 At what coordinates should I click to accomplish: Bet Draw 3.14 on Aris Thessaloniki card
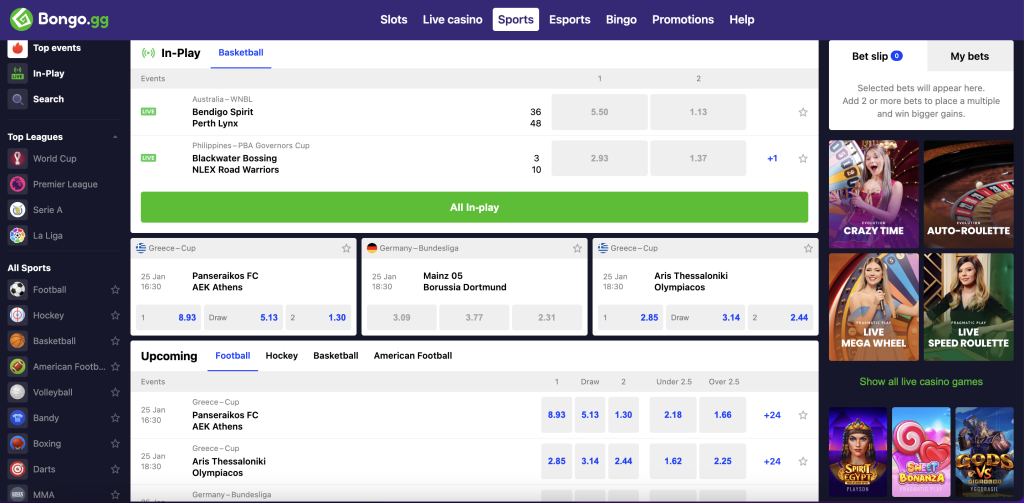click(706, 317)
